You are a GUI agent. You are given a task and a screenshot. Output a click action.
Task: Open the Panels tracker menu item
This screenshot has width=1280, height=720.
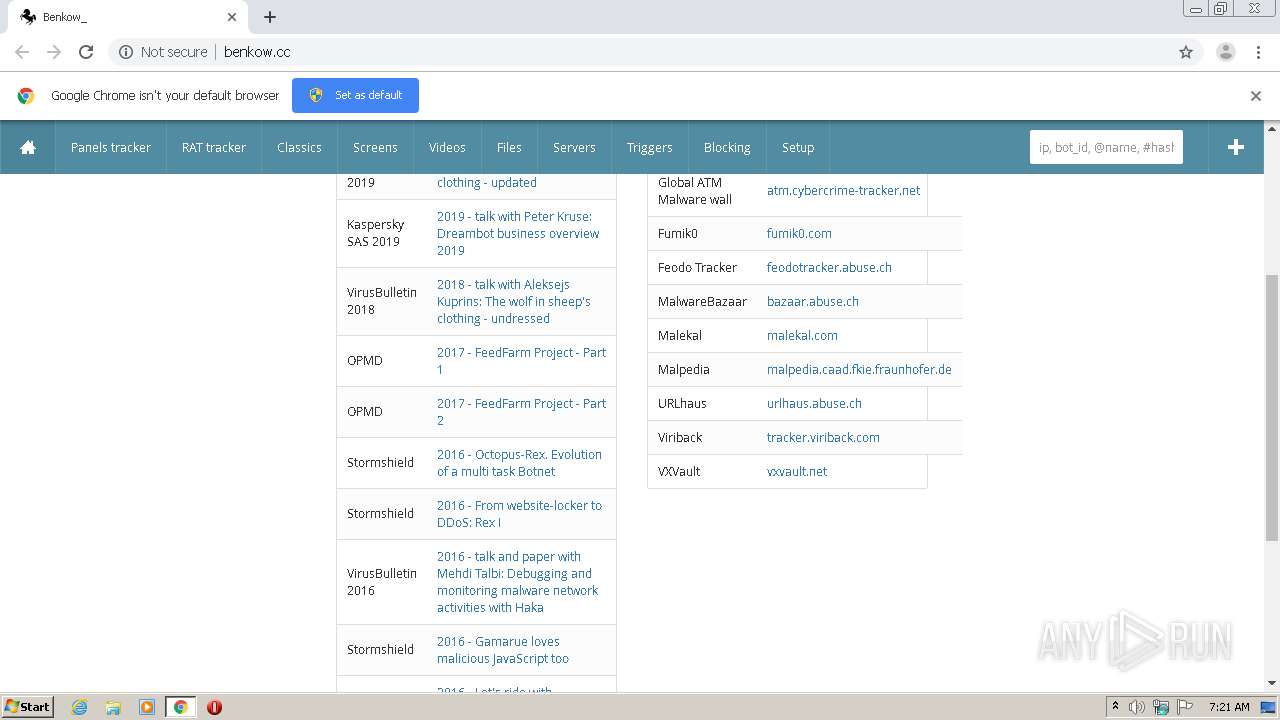pyautogui.click(x=110, y=147)
